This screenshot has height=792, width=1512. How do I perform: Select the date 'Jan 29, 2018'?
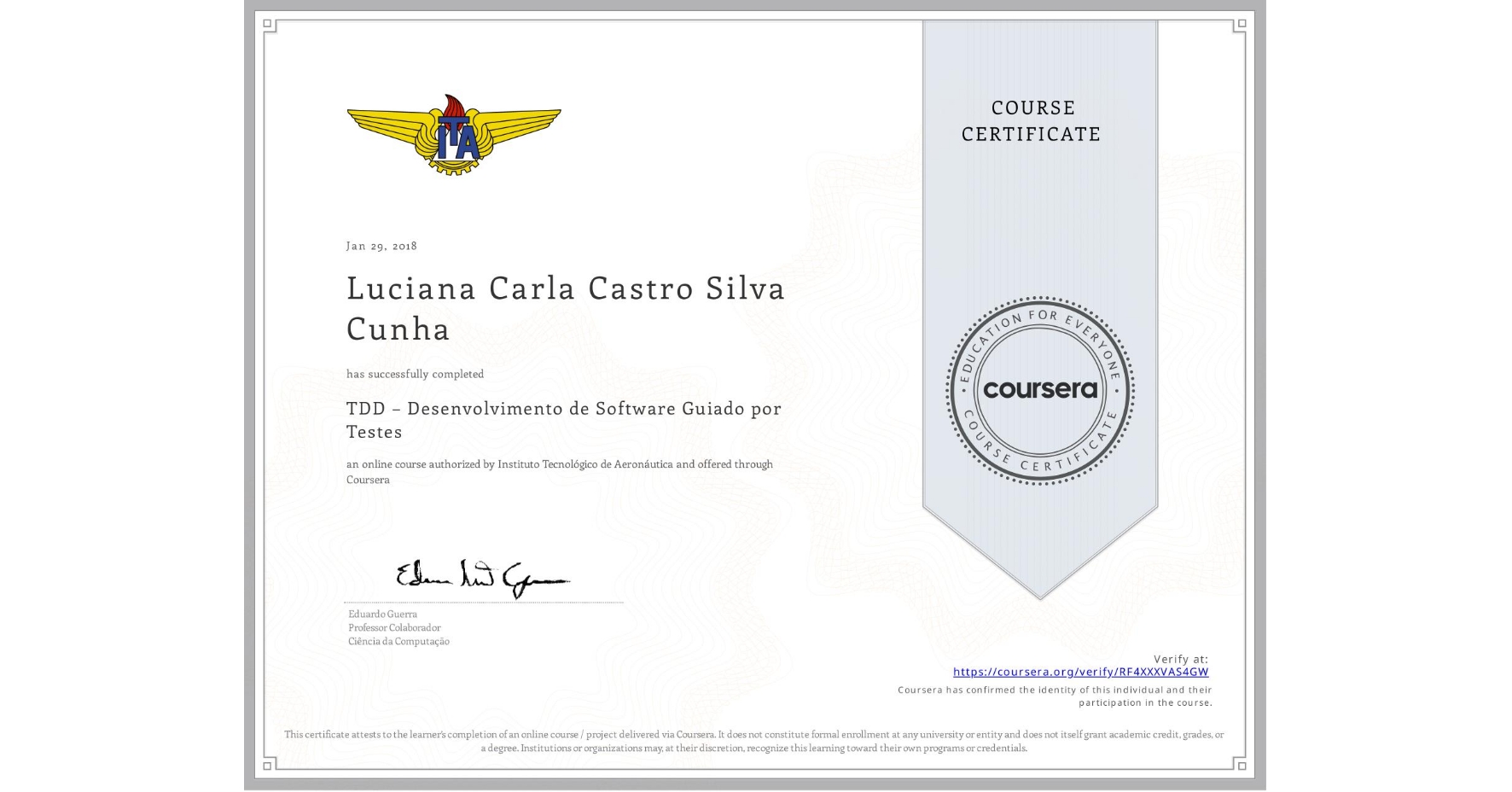[381, 246]
